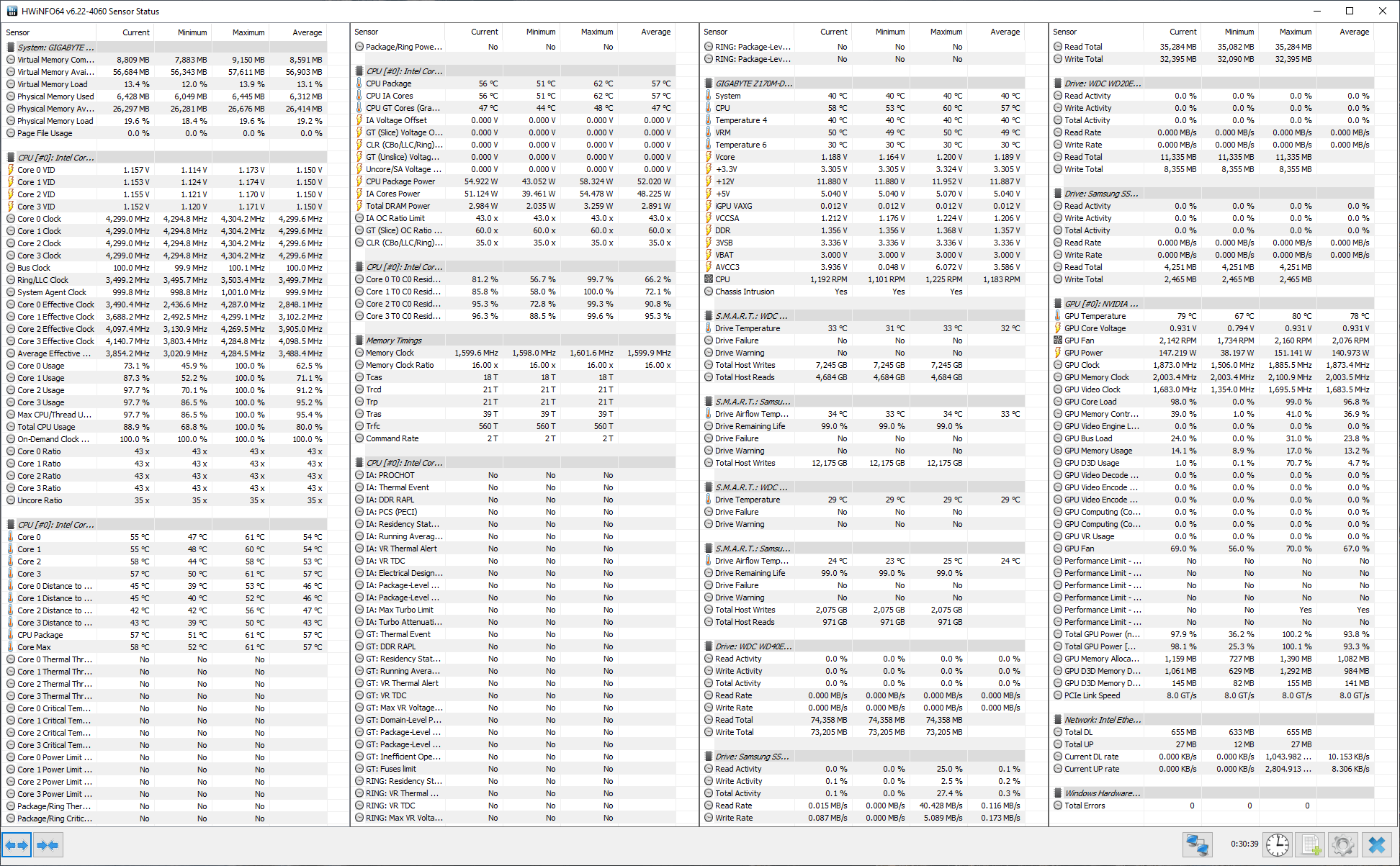Click the Windows Hardware Errors section header
The height and width of the screenshot is (866, 1400).
1102,793
